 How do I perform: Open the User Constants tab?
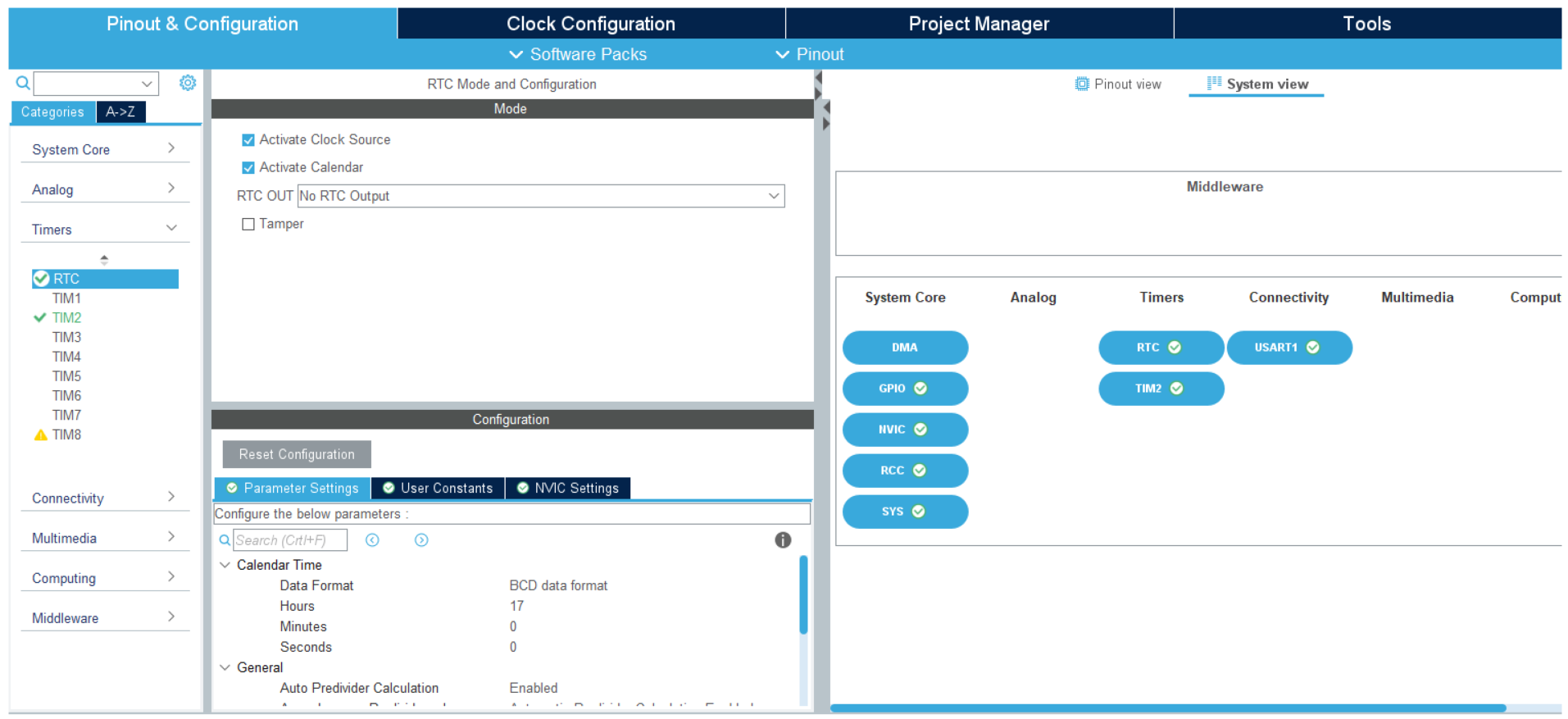click(438, 489)
